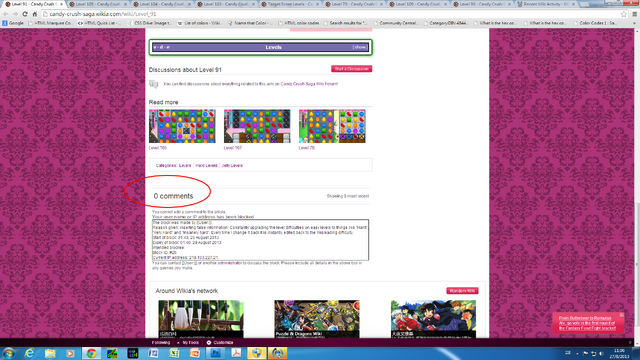Viewport: 640px width, 360px height.
Task: Open the Start menu orb
Action: 9,353
